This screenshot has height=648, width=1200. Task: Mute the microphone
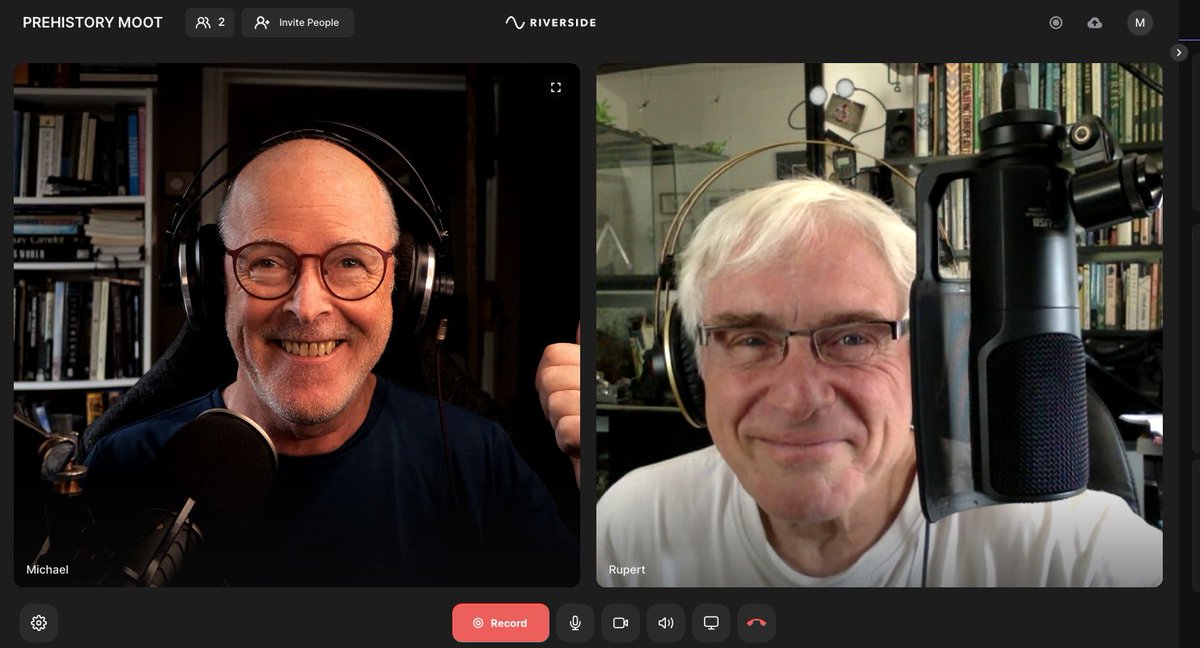click(x=574, y=622)
